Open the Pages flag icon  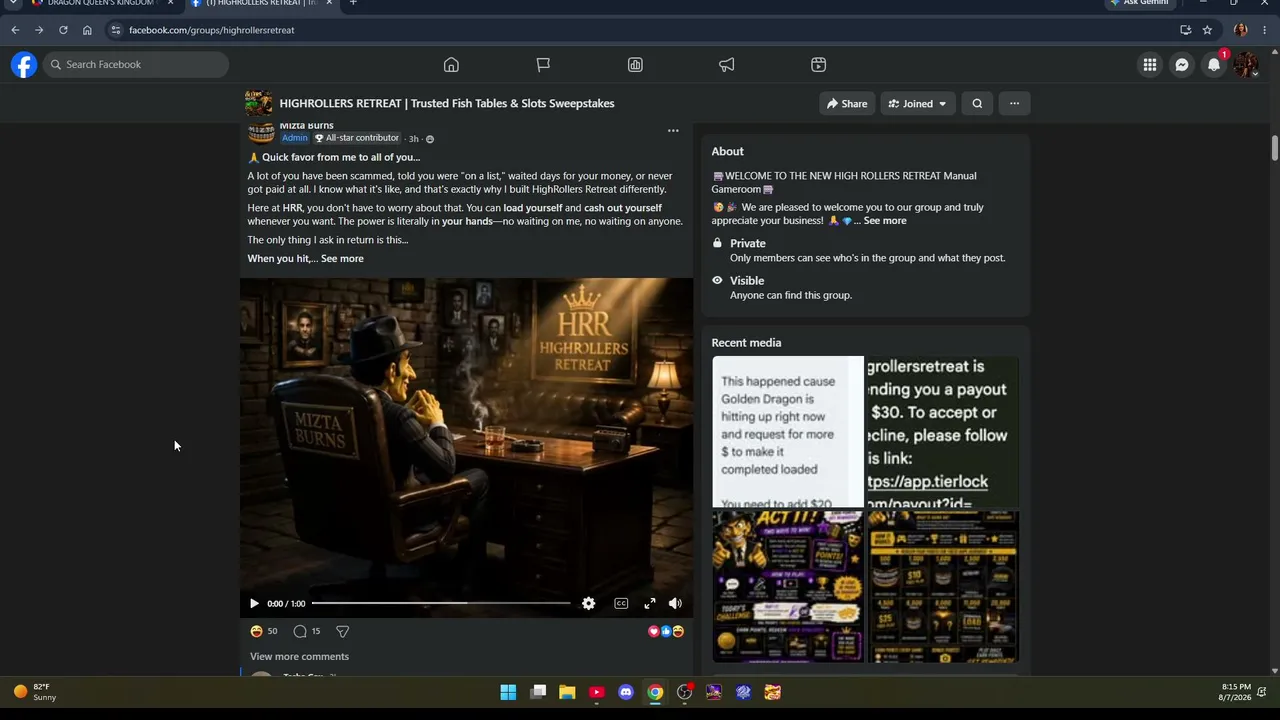(x=543, y=65)
